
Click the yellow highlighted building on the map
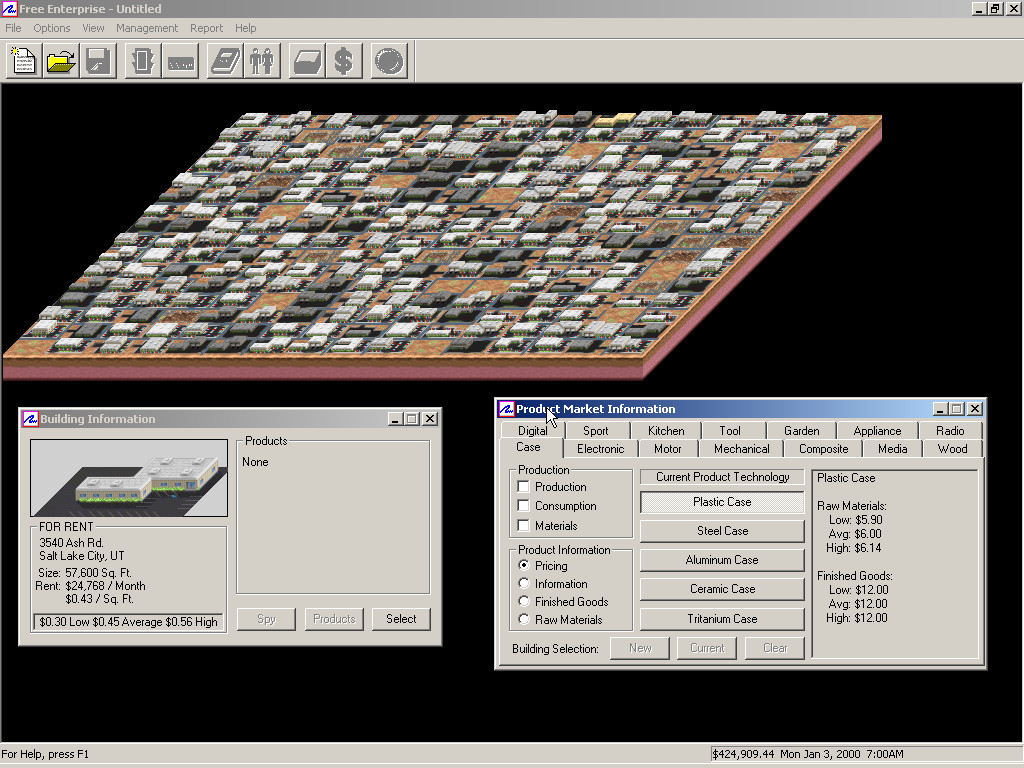point(615,119)
